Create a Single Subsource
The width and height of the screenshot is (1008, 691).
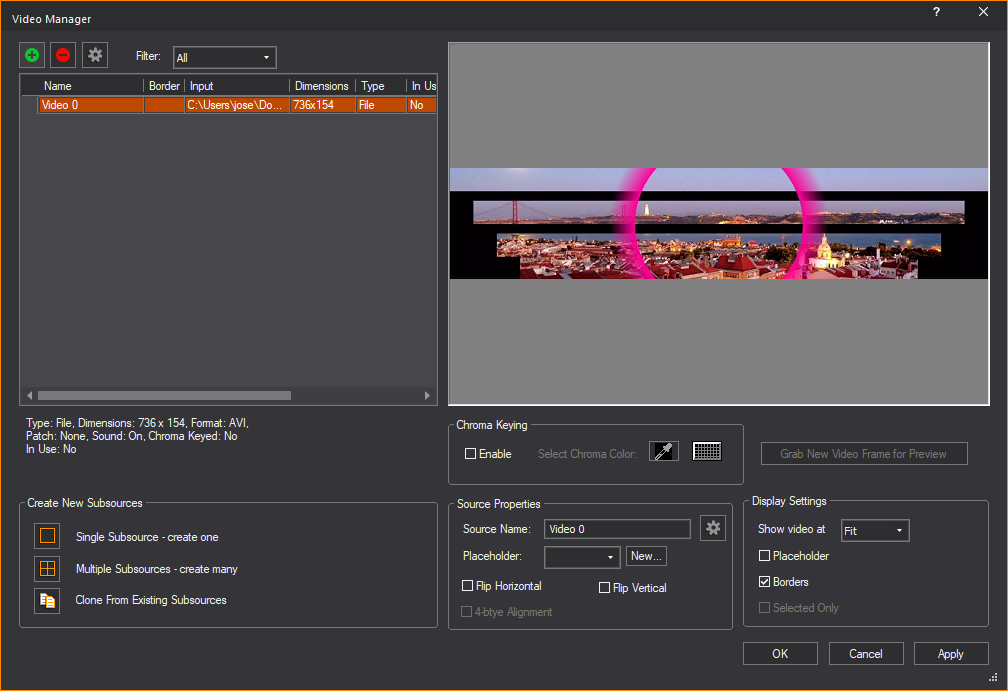point(47,536)
